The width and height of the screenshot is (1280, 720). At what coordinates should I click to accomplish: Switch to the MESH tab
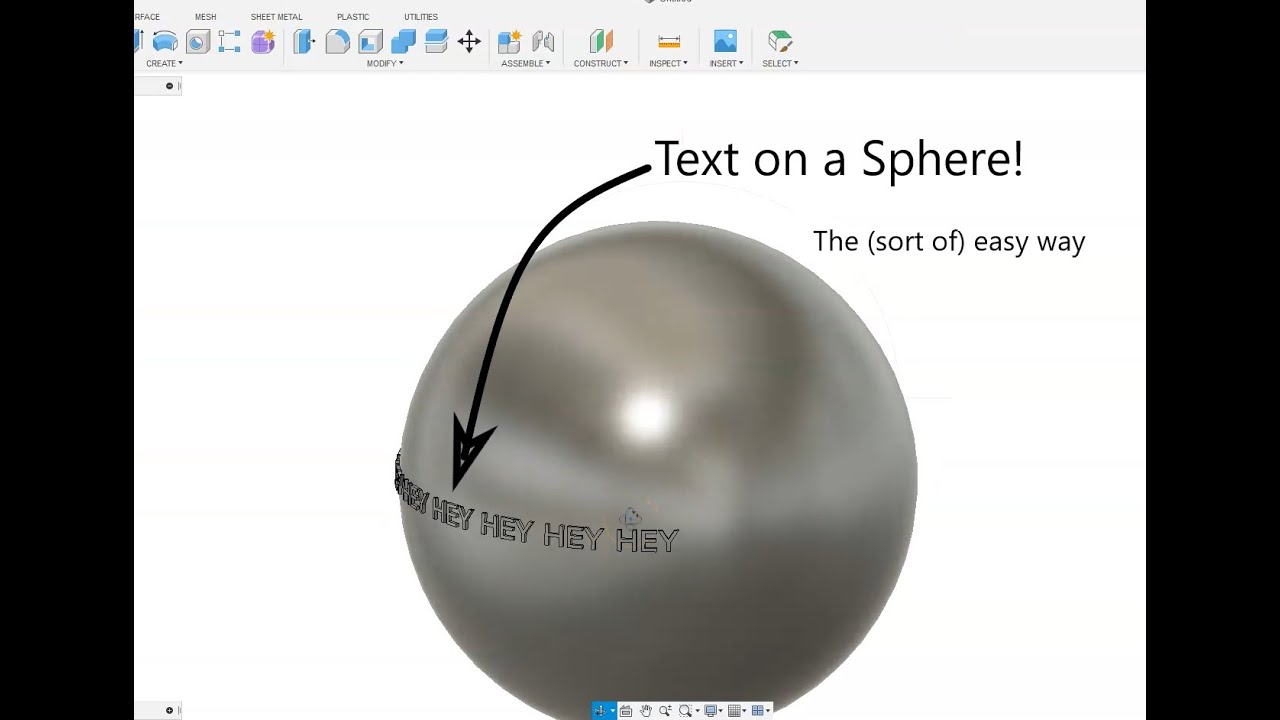coord(205,17)
